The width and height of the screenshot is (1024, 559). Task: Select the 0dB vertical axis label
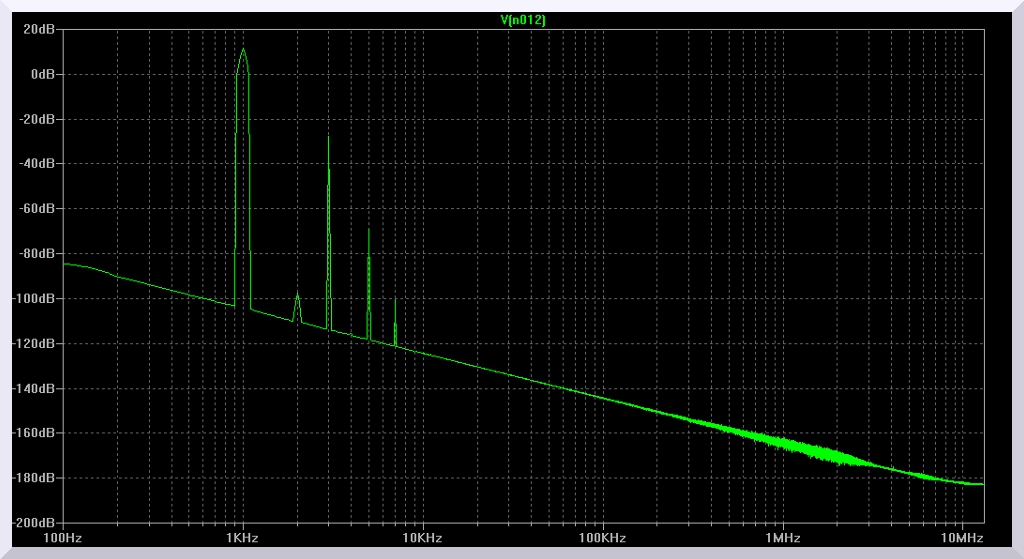point(43,74)
